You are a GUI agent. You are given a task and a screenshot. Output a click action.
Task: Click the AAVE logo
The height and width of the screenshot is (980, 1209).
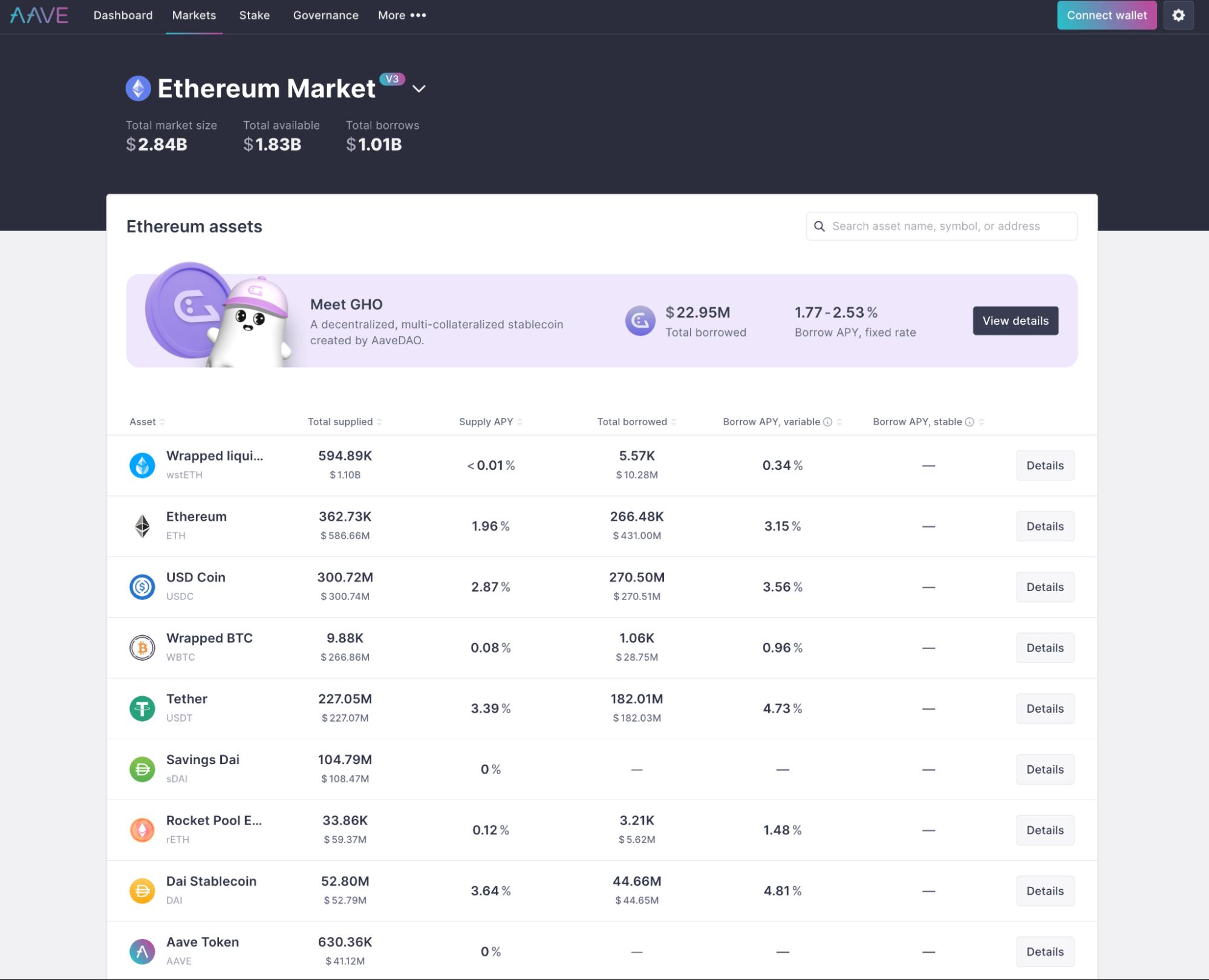click(39, 15)
